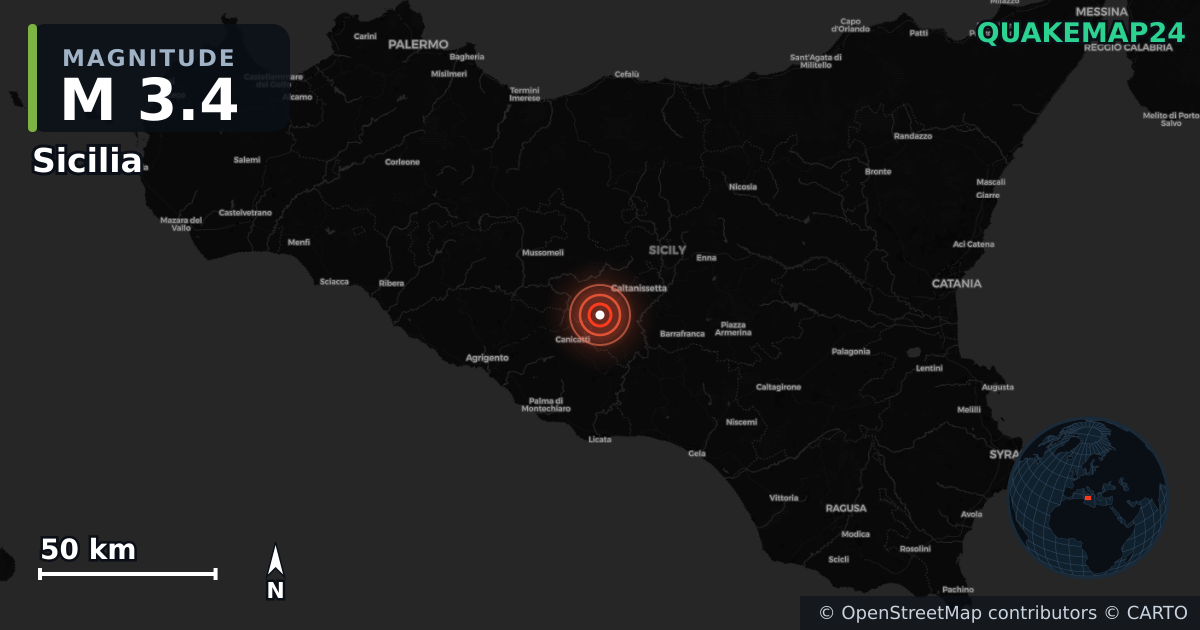Click the Castelvetrano town label
Screen dimensions: 1200x630
tap(245, 213)
